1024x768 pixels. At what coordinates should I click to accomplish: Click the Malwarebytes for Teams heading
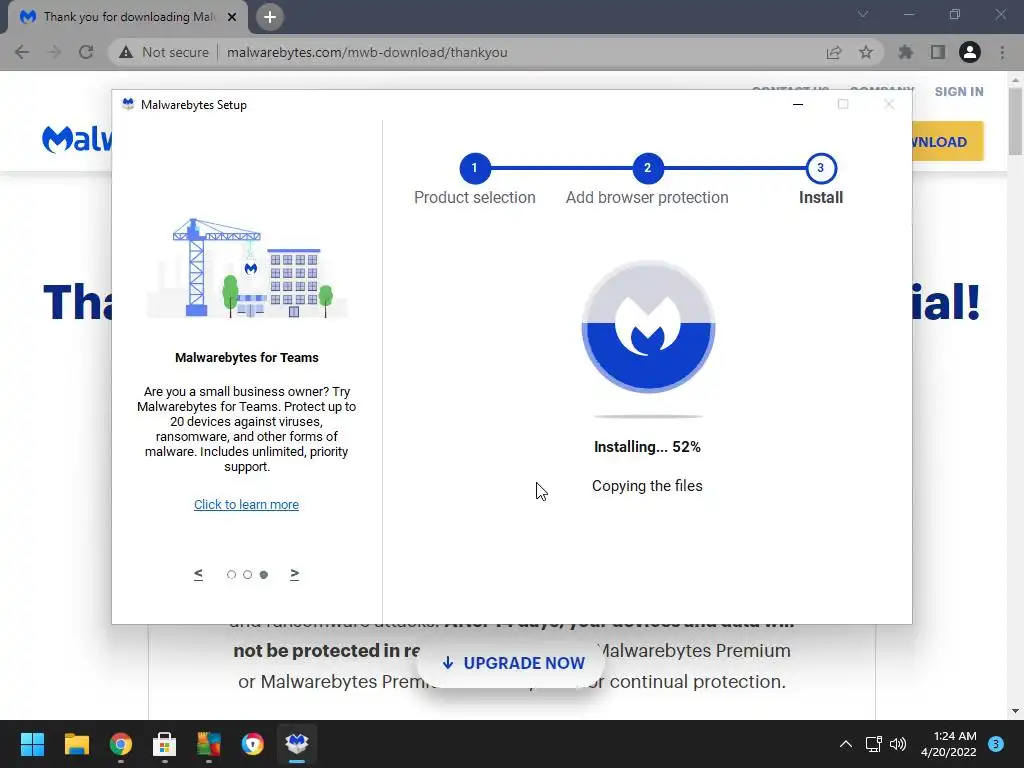pyautogui.click(x=247, y=357)
